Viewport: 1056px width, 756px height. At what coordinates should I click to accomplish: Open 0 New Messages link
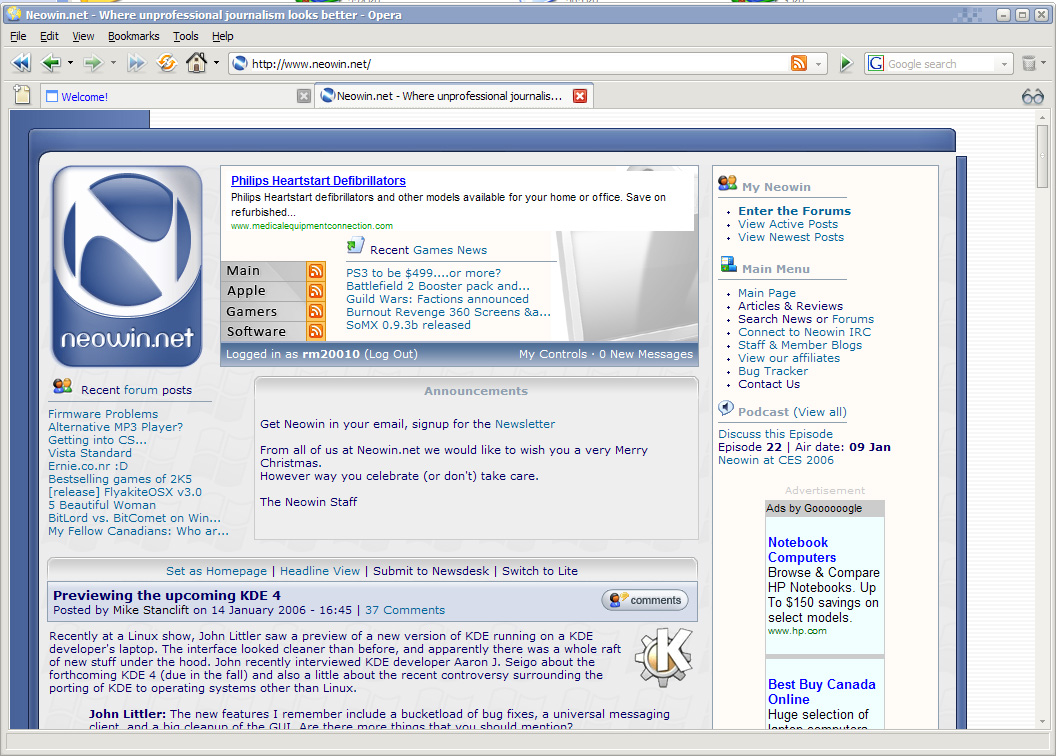(646, 354)
